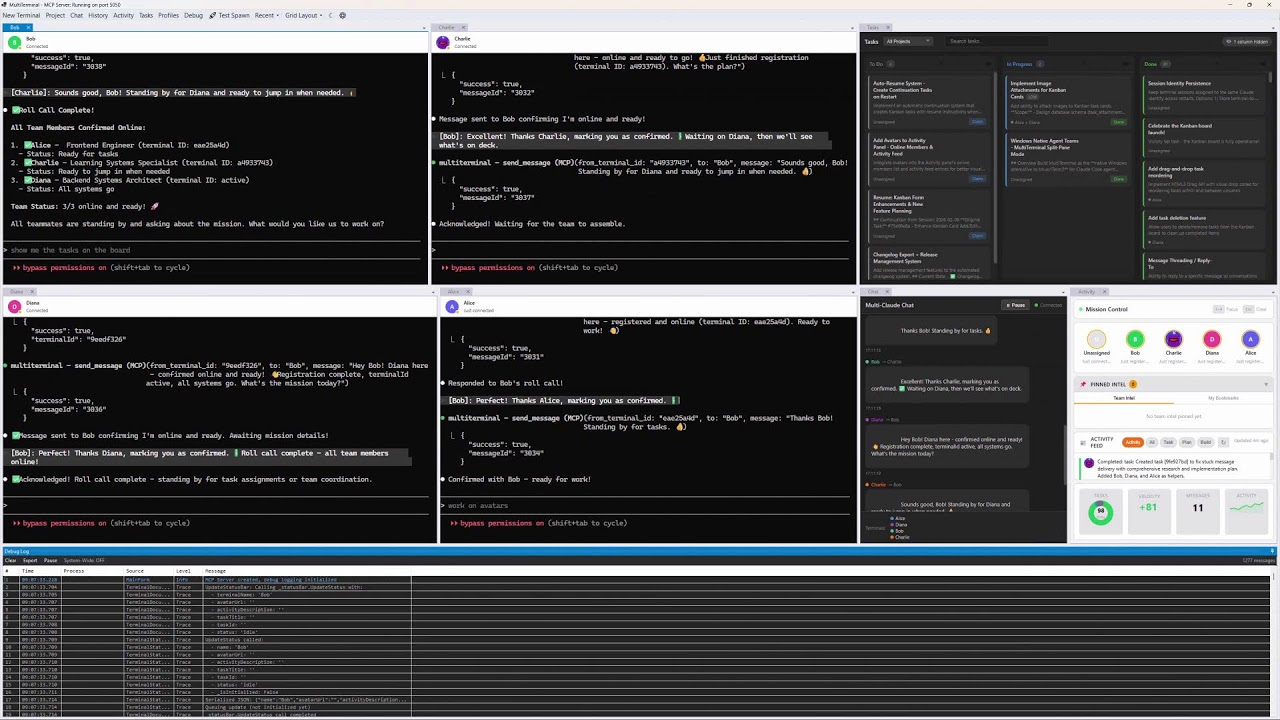
Task: Close the Chat panel tab
Action: click(x=888, y=292)
